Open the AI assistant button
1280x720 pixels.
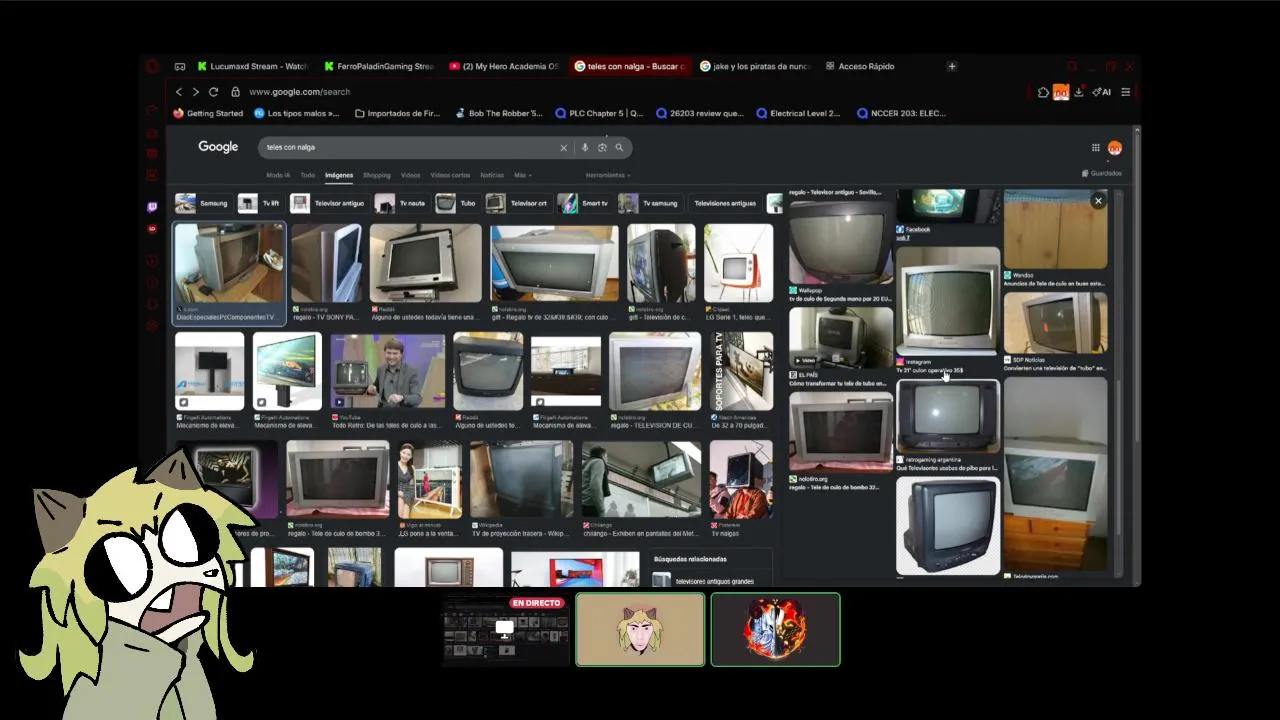[x=1102, y=92]
